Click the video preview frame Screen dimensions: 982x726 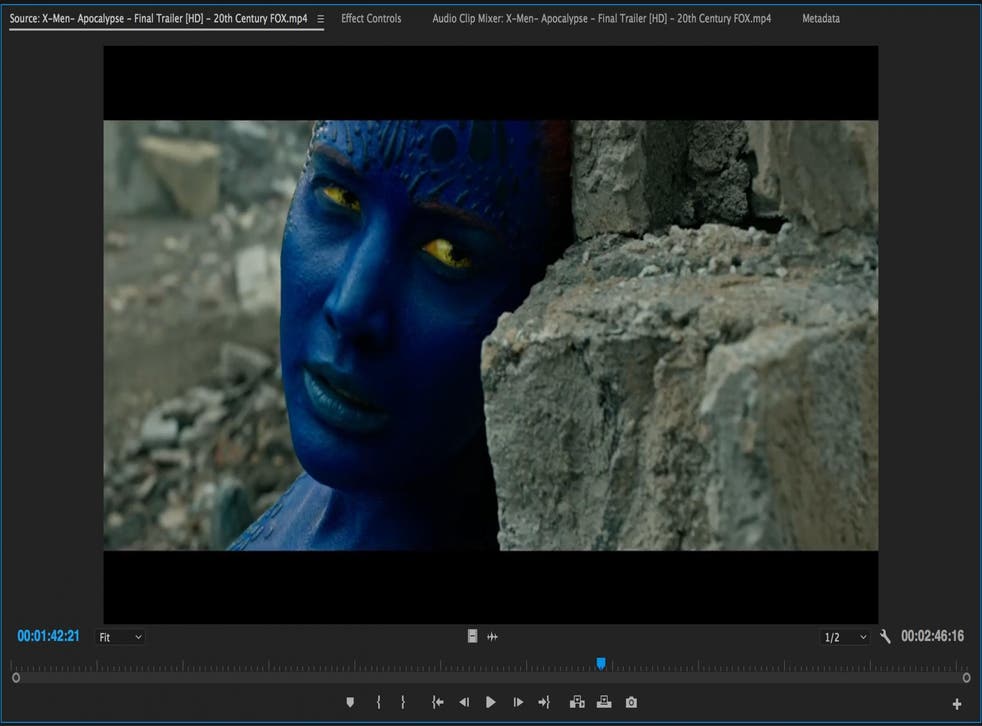tap(490, 334)
